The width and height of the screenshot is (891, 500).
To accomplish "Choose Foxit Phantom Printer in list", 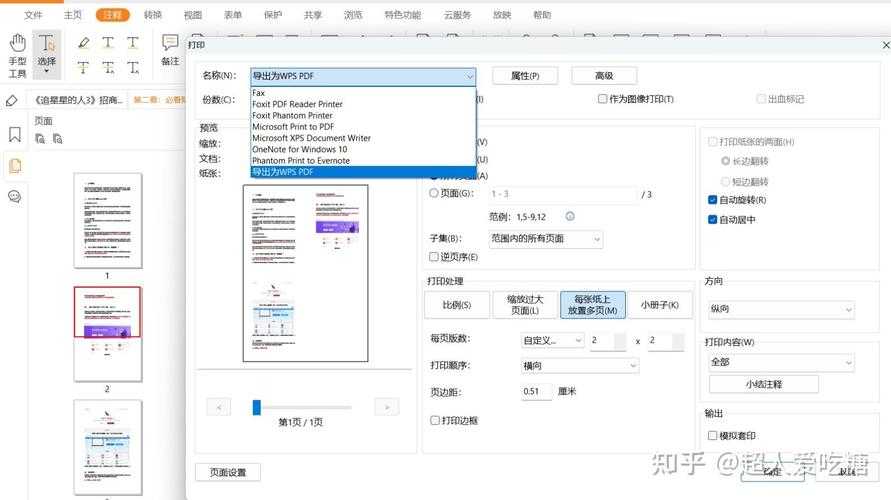I will (363, 115).
